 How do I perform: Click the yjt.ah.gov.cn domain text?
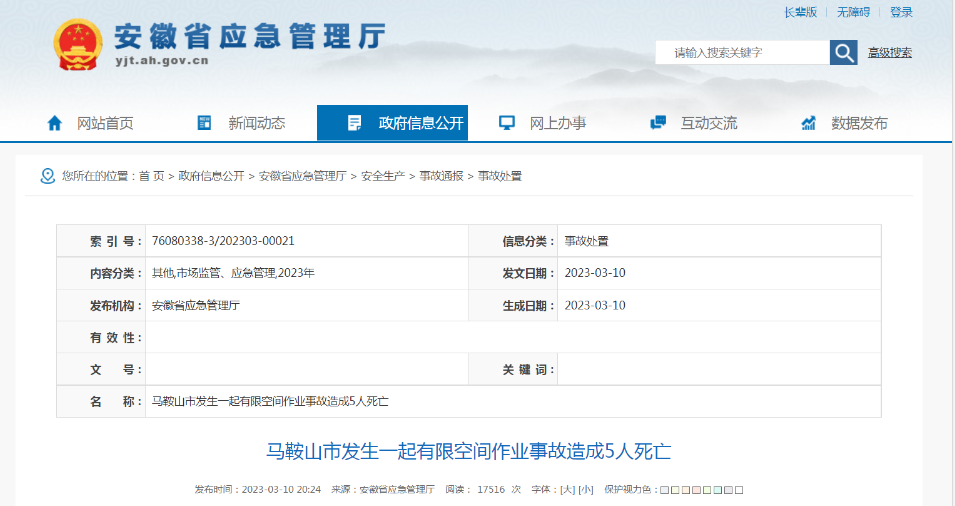(162, 61)
